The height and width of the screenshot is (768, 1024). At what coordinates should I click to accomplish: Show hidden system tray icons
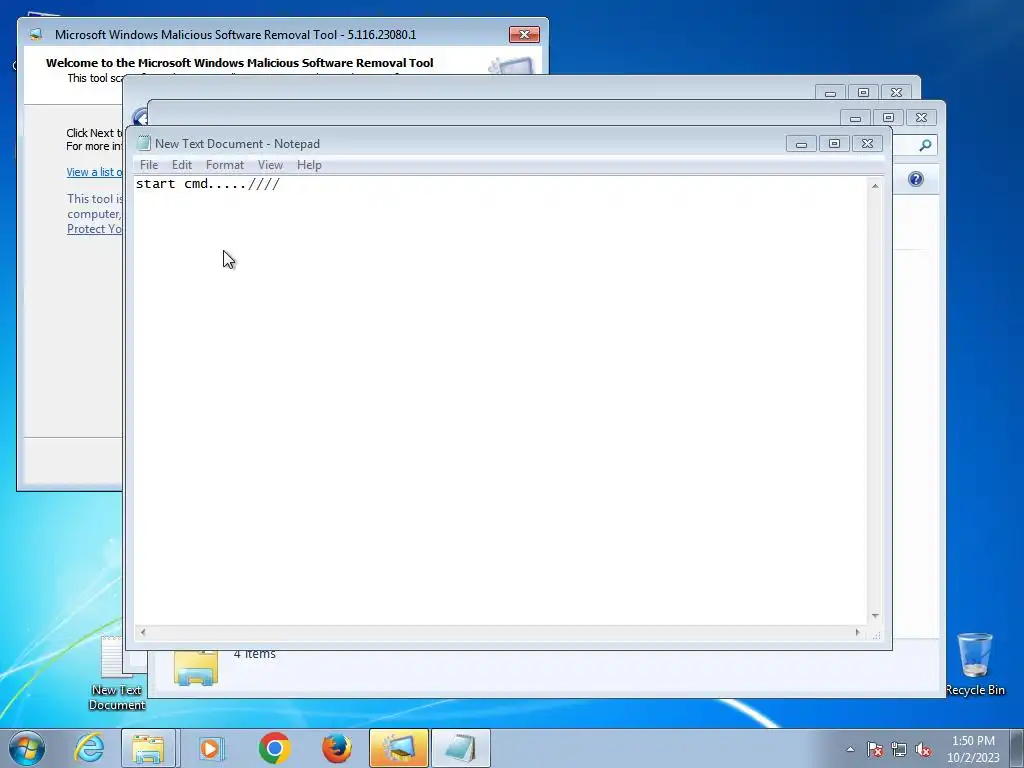pyautogui.click(x=850, y=749)
